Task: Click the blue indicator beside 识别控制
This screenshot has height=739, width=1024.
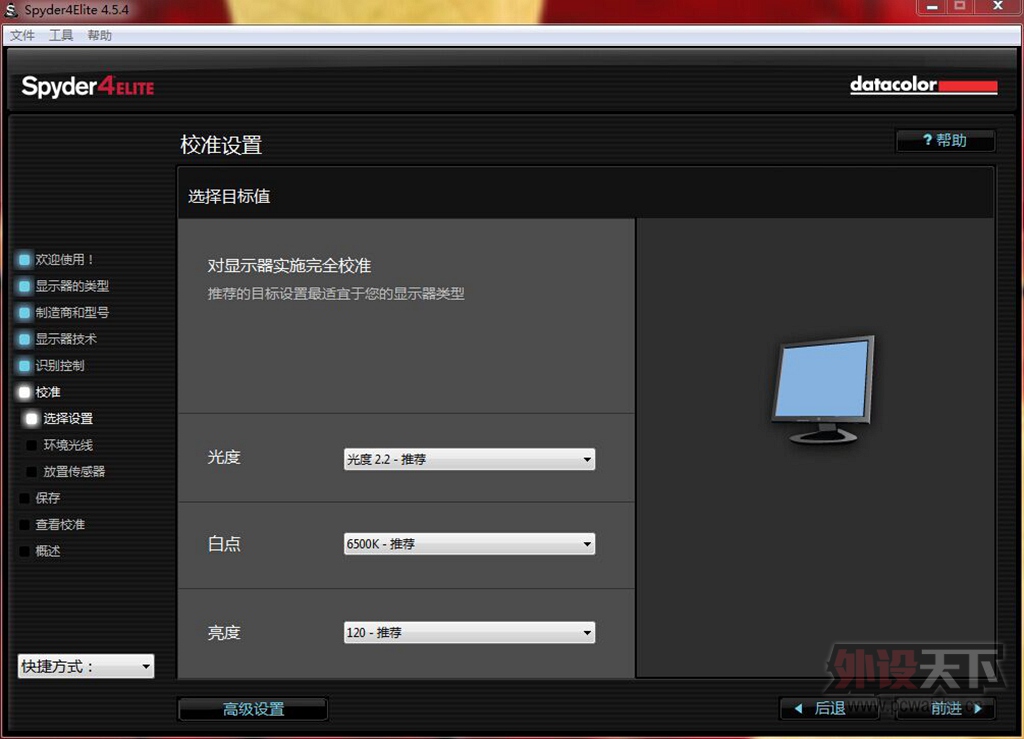Action: click(x=24, y=366)
